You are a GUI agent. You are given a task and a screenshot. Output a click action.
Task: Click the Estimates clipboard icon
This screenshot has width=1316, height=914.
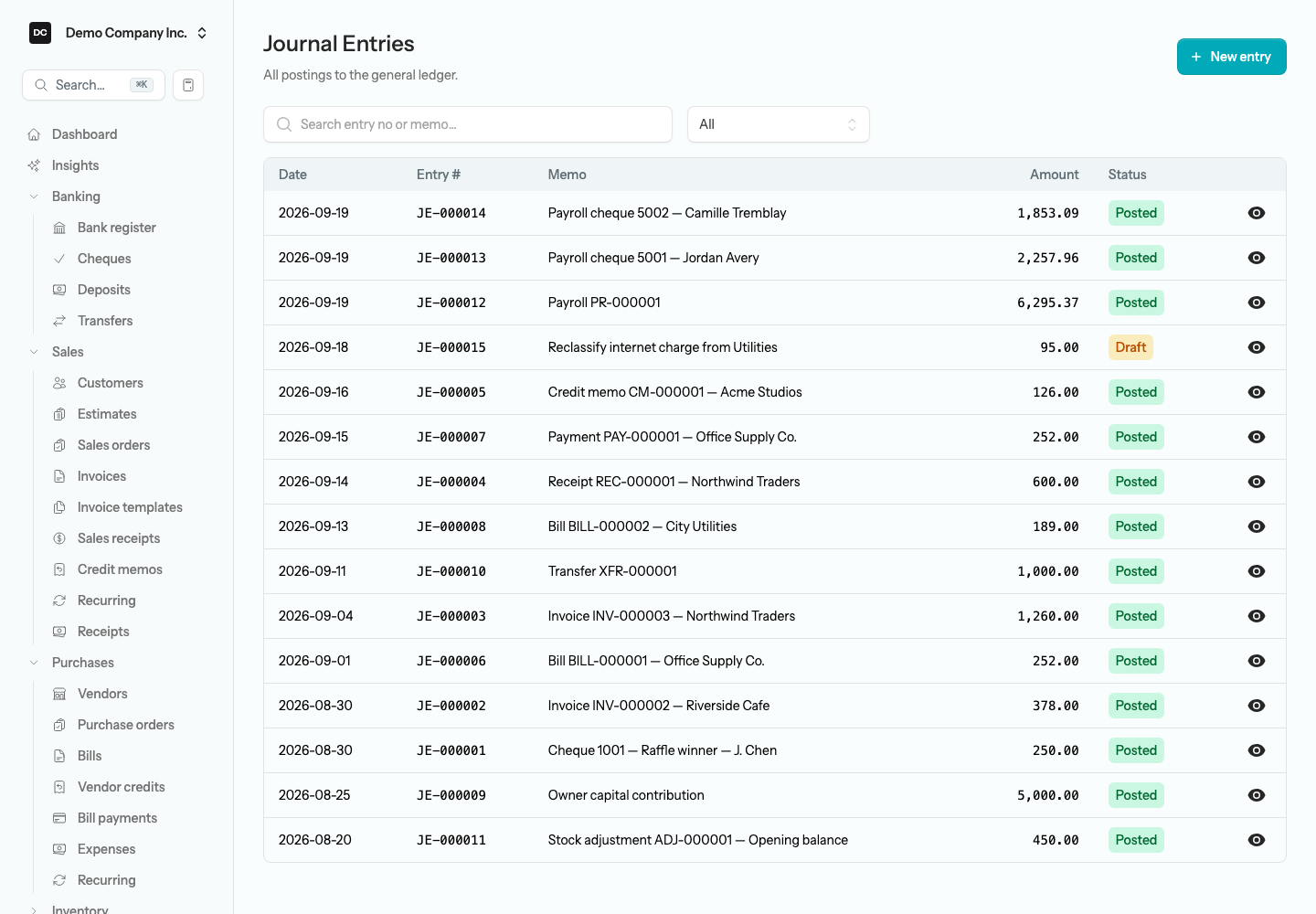[x=59, y=414]
